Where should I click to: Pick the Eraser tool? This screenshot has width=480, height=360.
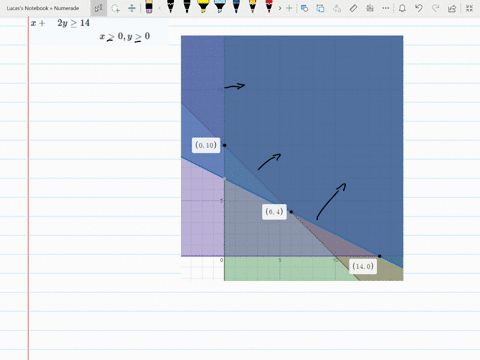click(x=149, y=7)
